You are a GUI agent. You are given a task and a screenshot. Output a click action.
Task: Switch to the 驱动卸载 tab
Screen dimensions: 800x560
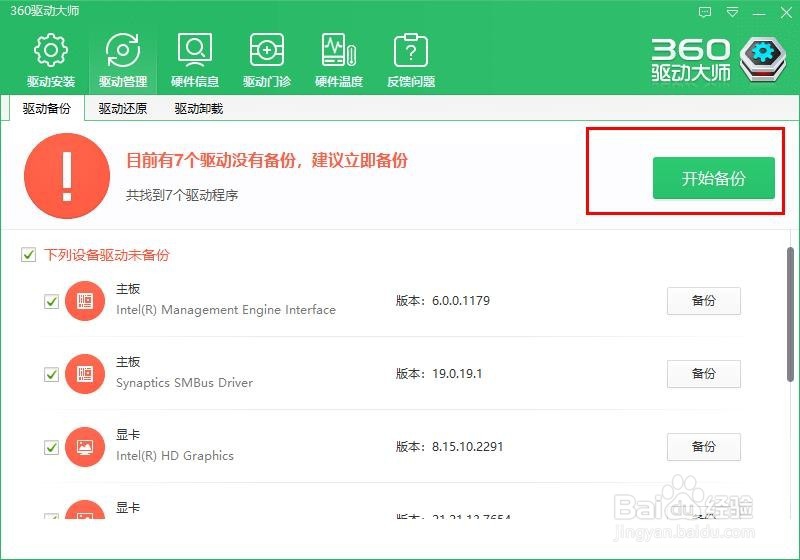click(198, 109)
